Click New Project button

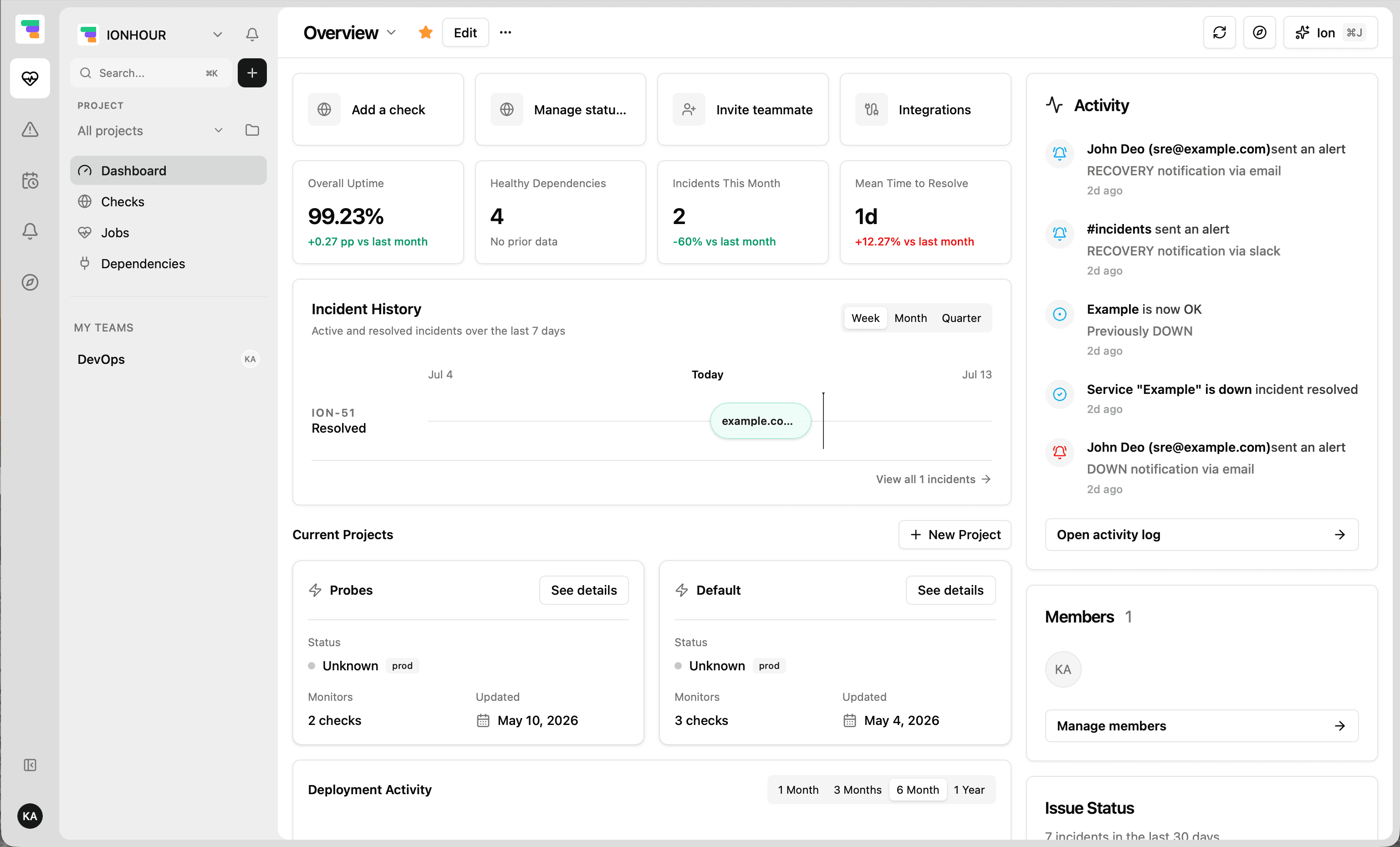pyautogui.click(x=955, y=535)
